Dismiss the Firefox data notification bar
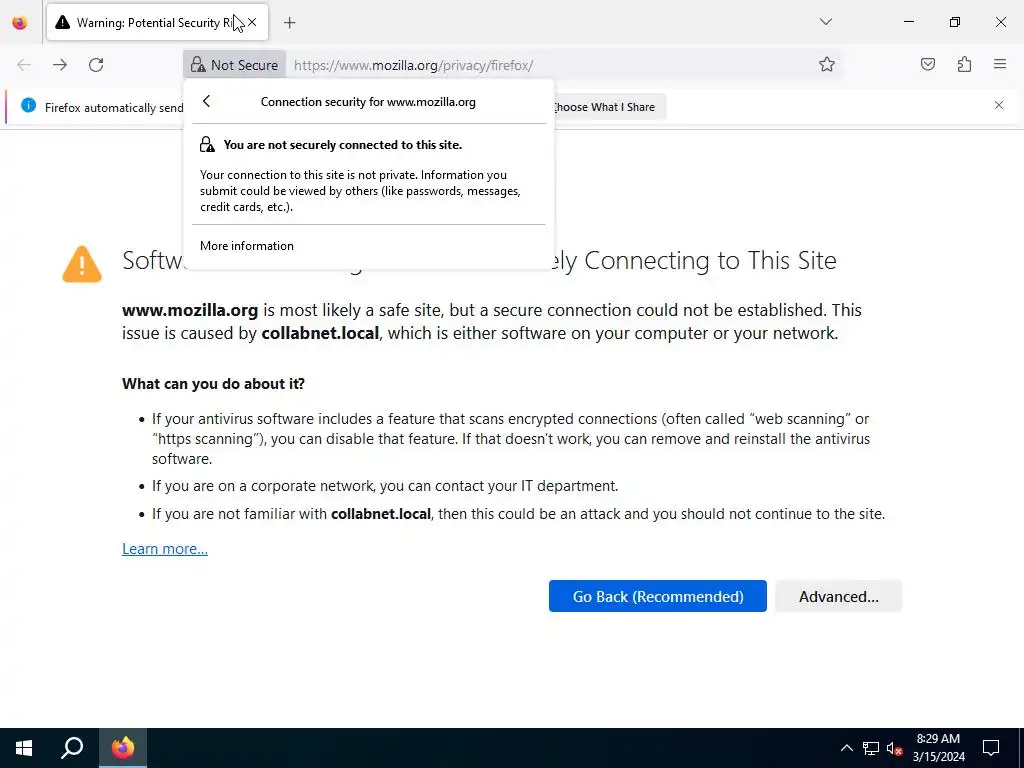This screenshot has width=1024, height=768. click(x=999, y=105)
